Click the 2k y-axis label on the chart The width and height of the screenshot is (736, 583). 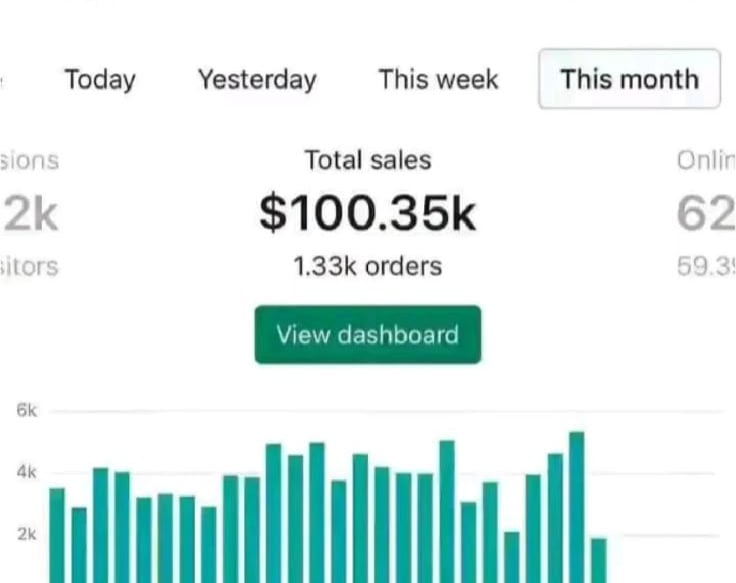[x=27, y=534]
